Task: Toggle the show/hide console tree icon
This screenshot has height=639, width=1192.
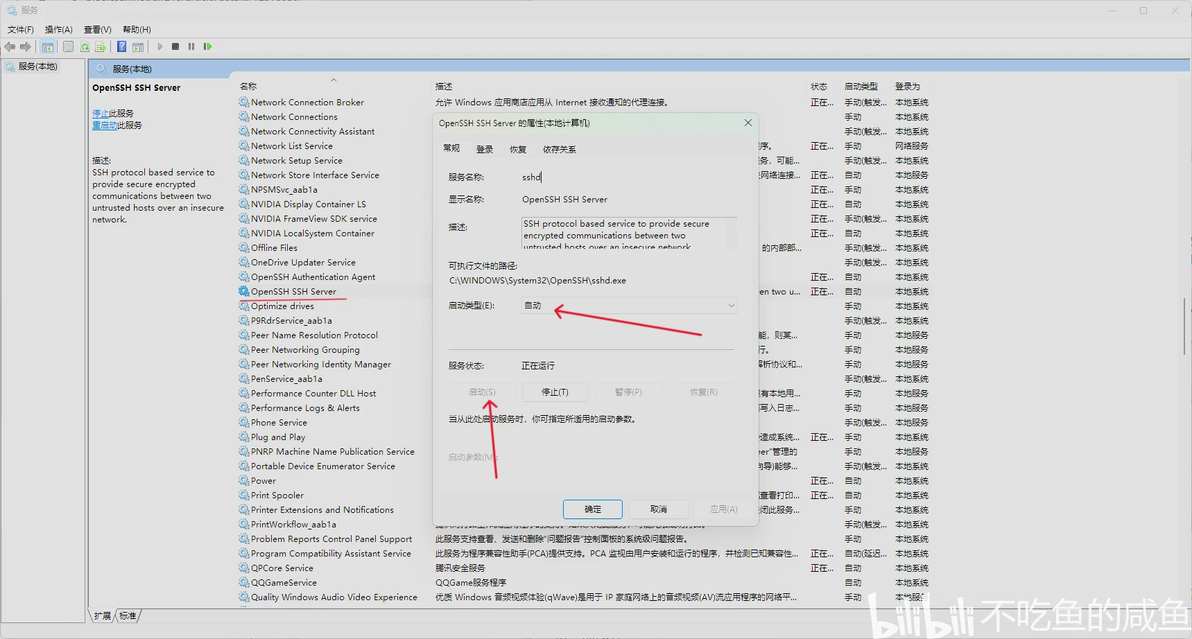Action: point(48,47)
